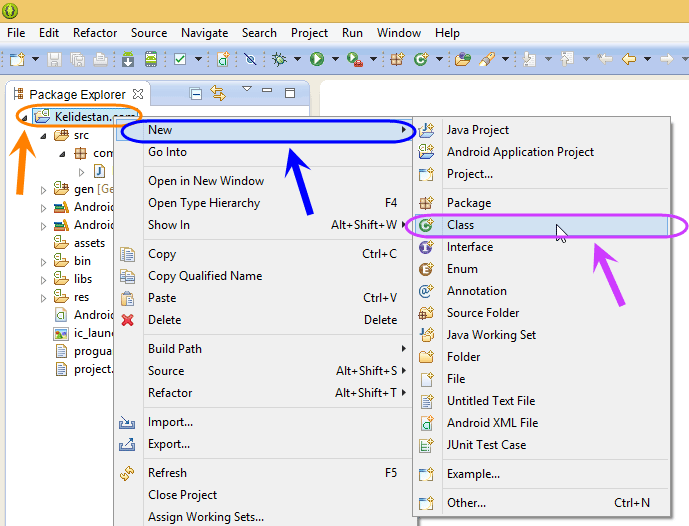Click Import... in the context menu
Image resolution: width=689 pixels, height=526 pixels.
point(263,422)
